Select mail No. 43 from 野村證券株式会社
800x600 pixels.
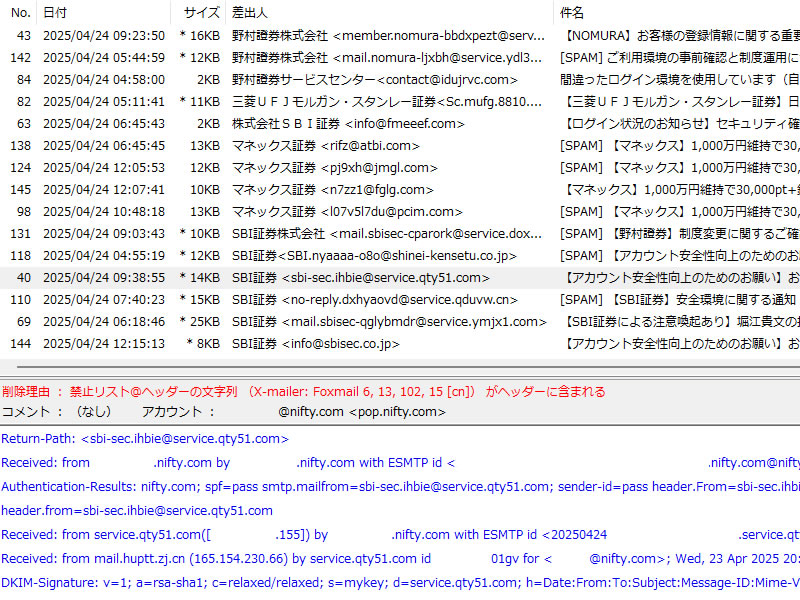coord(400,36)
